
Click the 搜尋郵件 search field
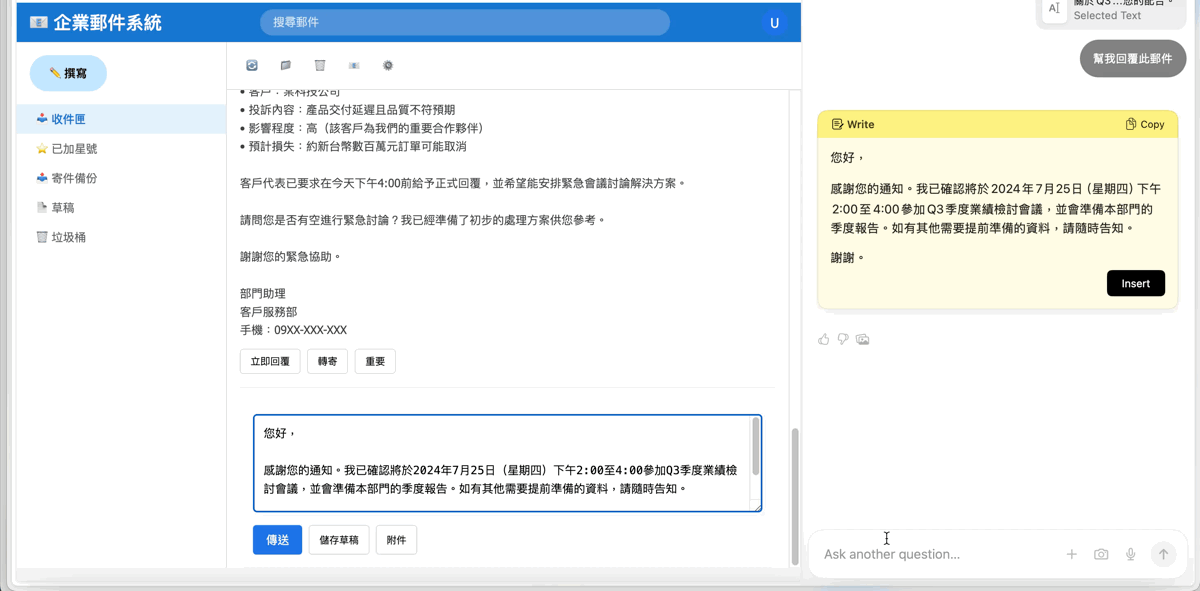(464, 22)
